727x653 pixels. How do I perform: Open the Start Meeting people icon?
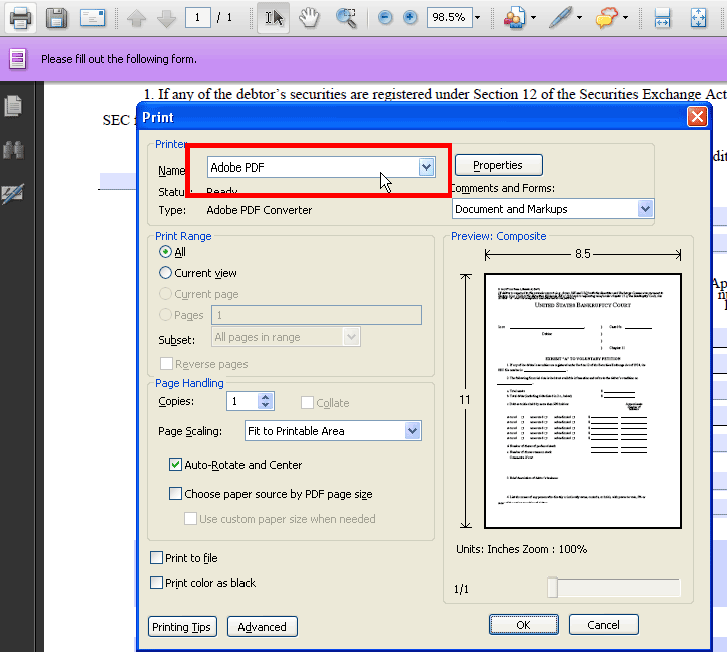tap(515, 18)
